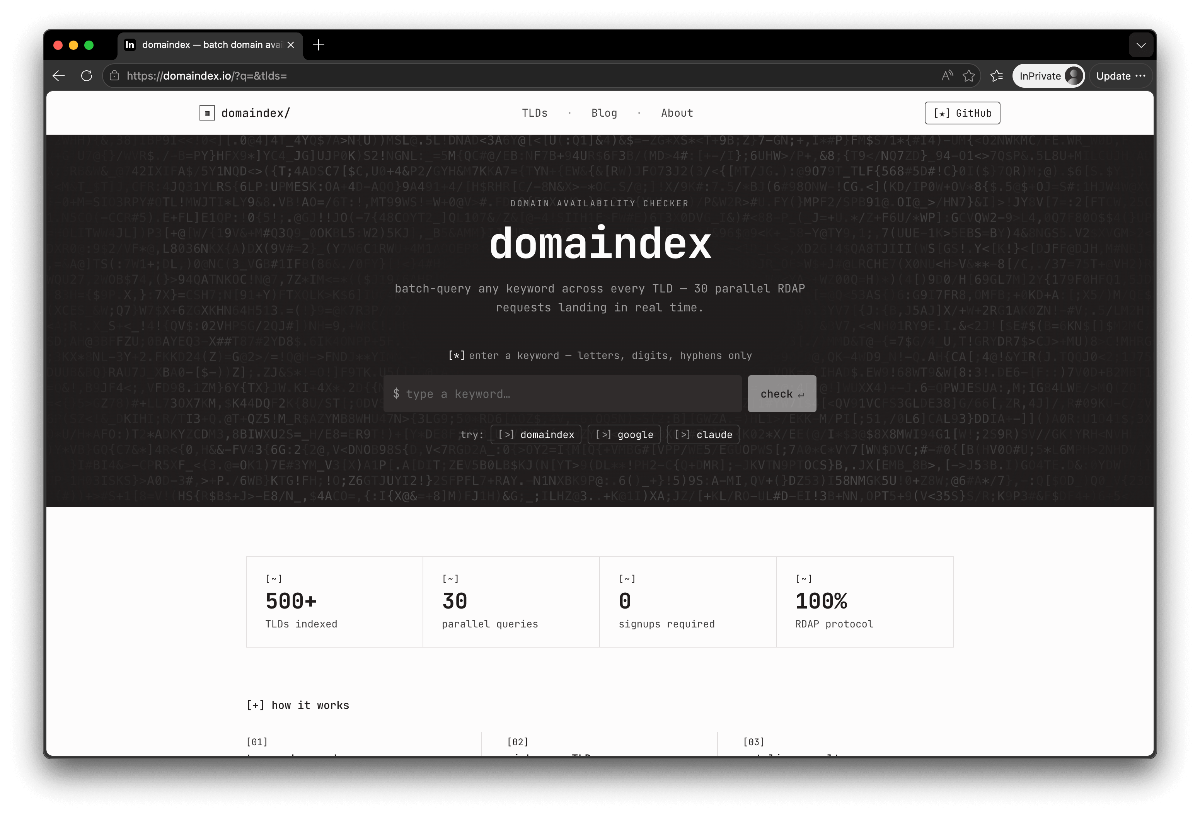Reload the page with the refresh icon

click(87, 76)
